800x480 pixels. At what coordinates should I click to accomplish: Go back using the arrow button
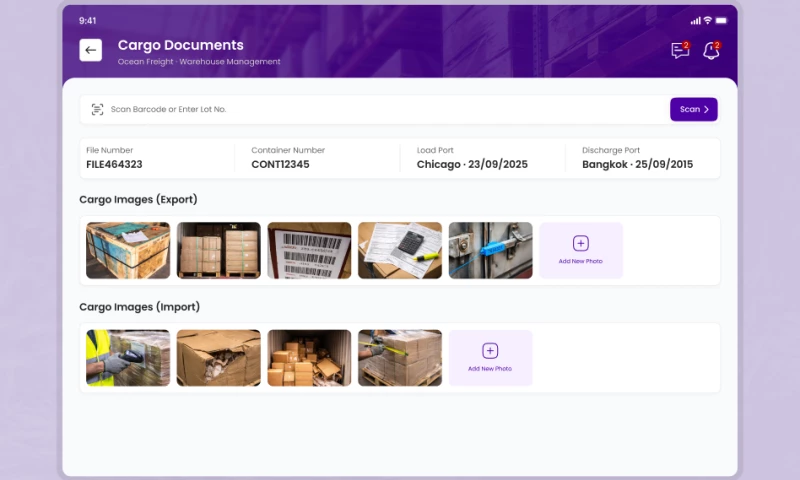90,50
